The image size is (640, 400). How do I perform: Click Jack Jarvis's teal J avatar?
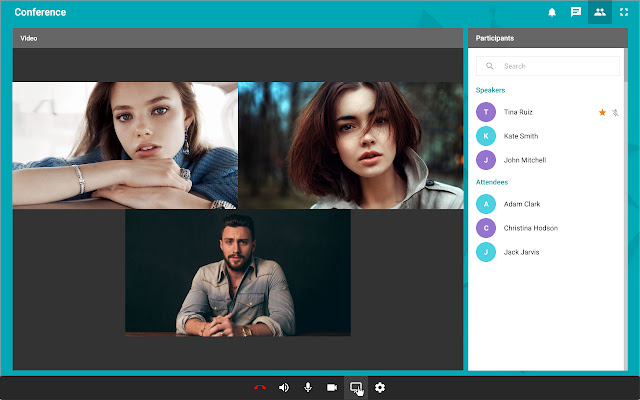[x=486, y=252]
